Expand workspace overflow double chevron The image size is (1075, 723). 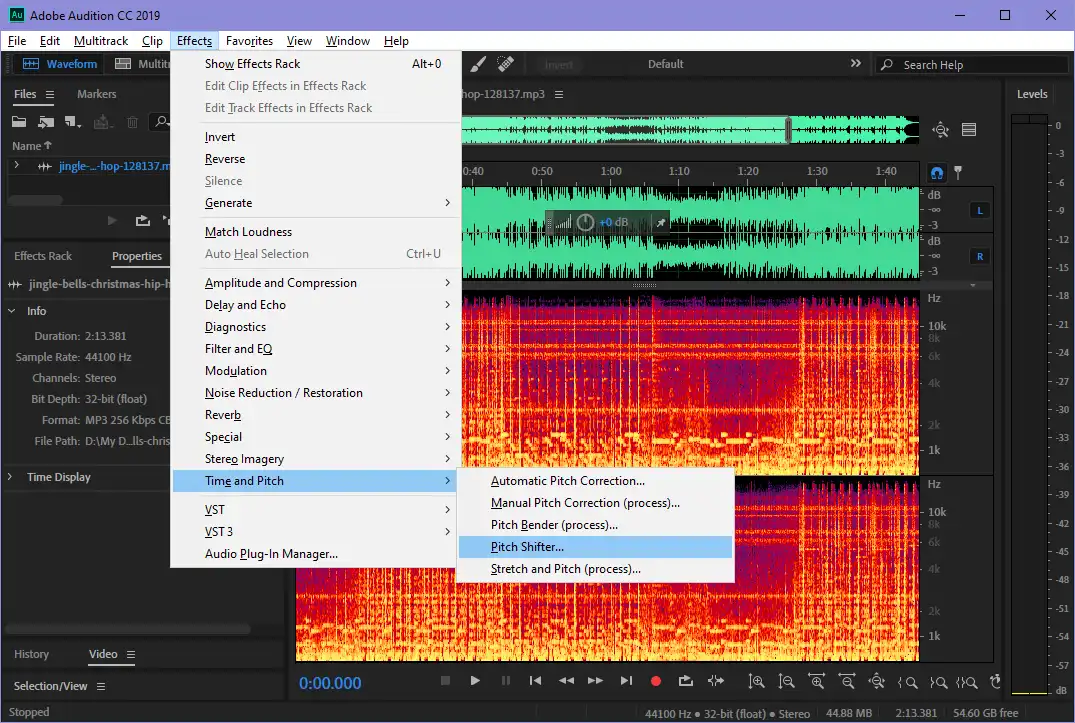pos(856,63)
